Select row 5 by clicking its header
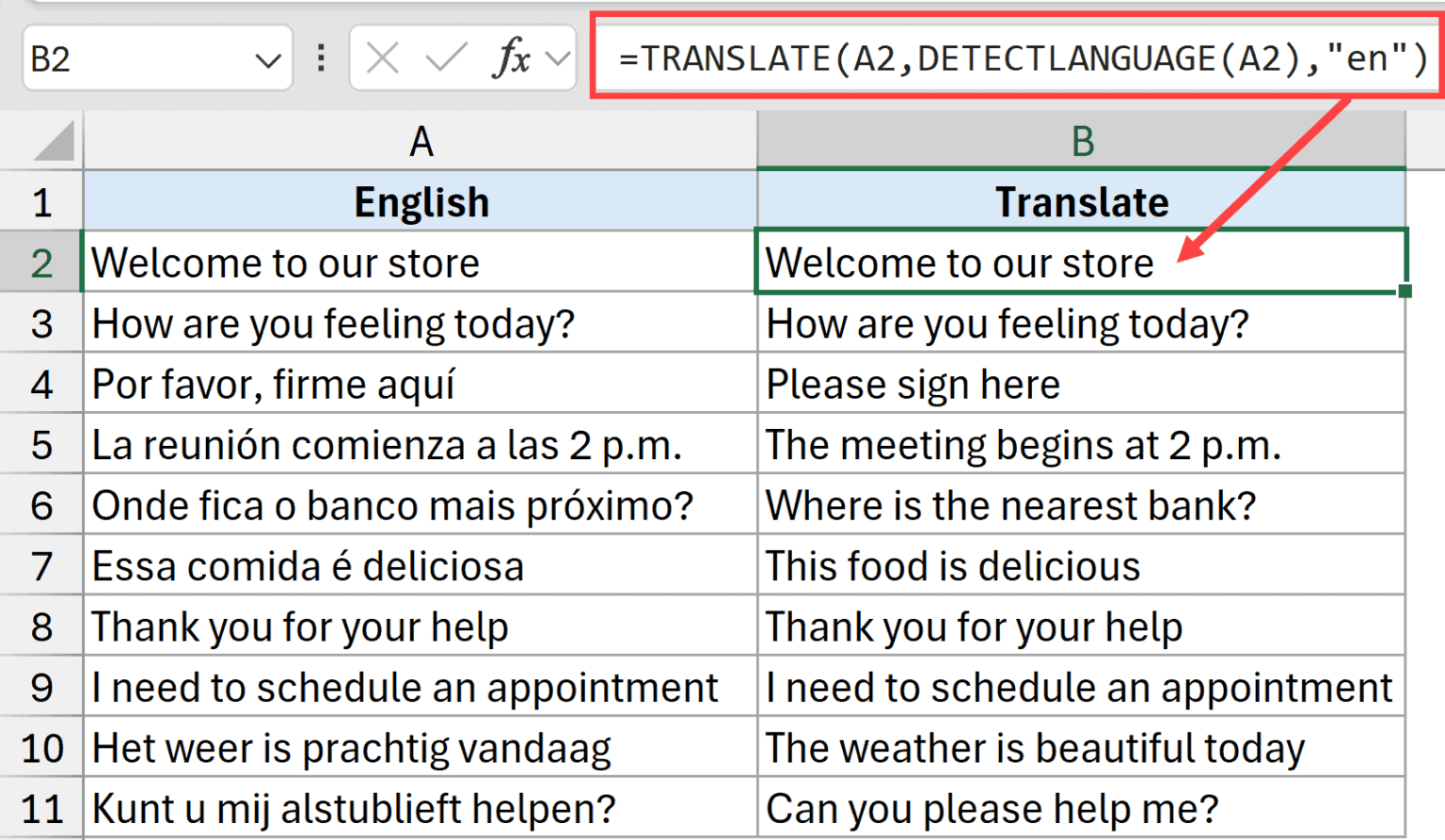 [x=42, y=444]
